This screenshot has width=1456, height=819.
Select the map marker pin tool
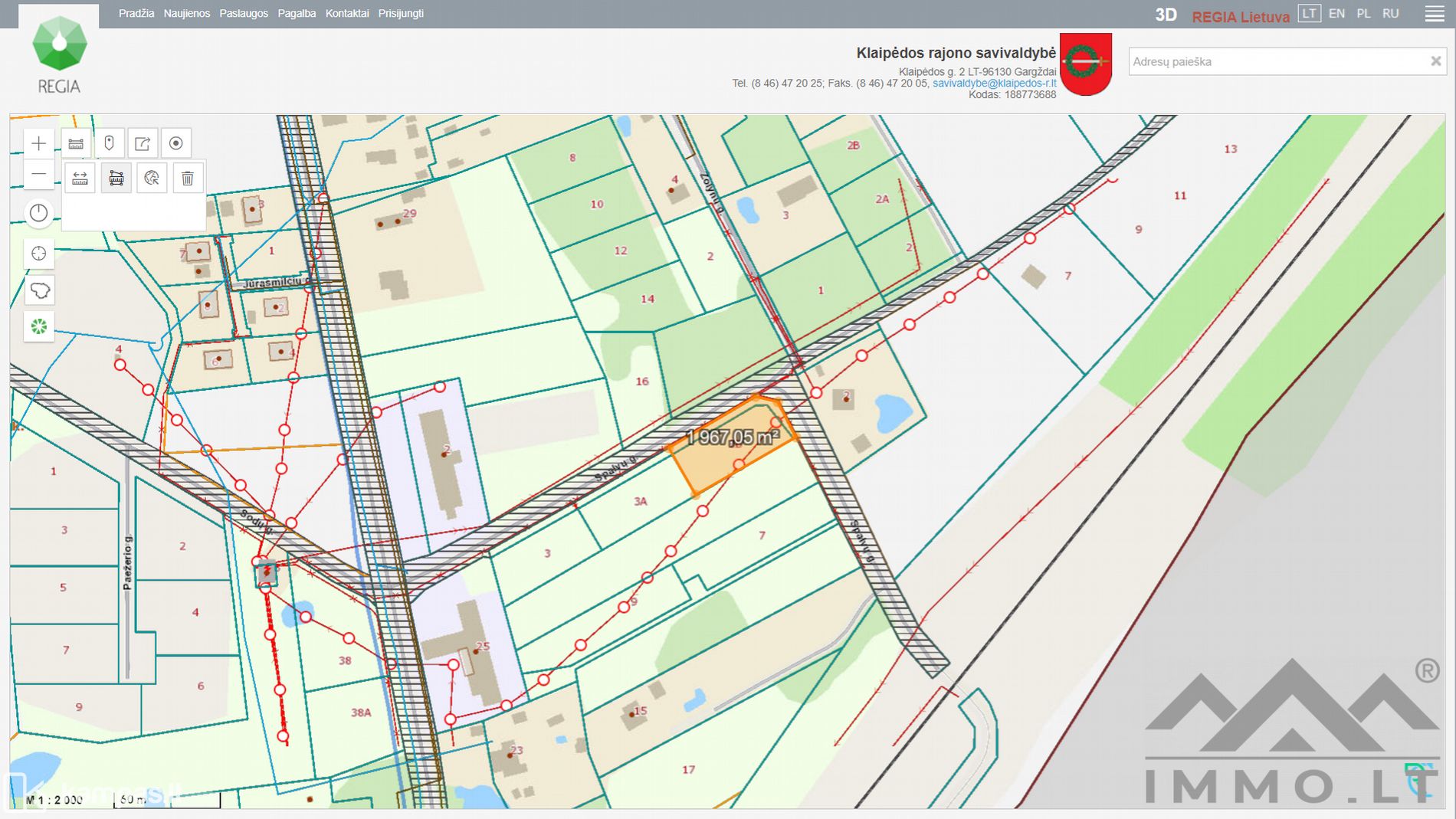click(110, 143)
